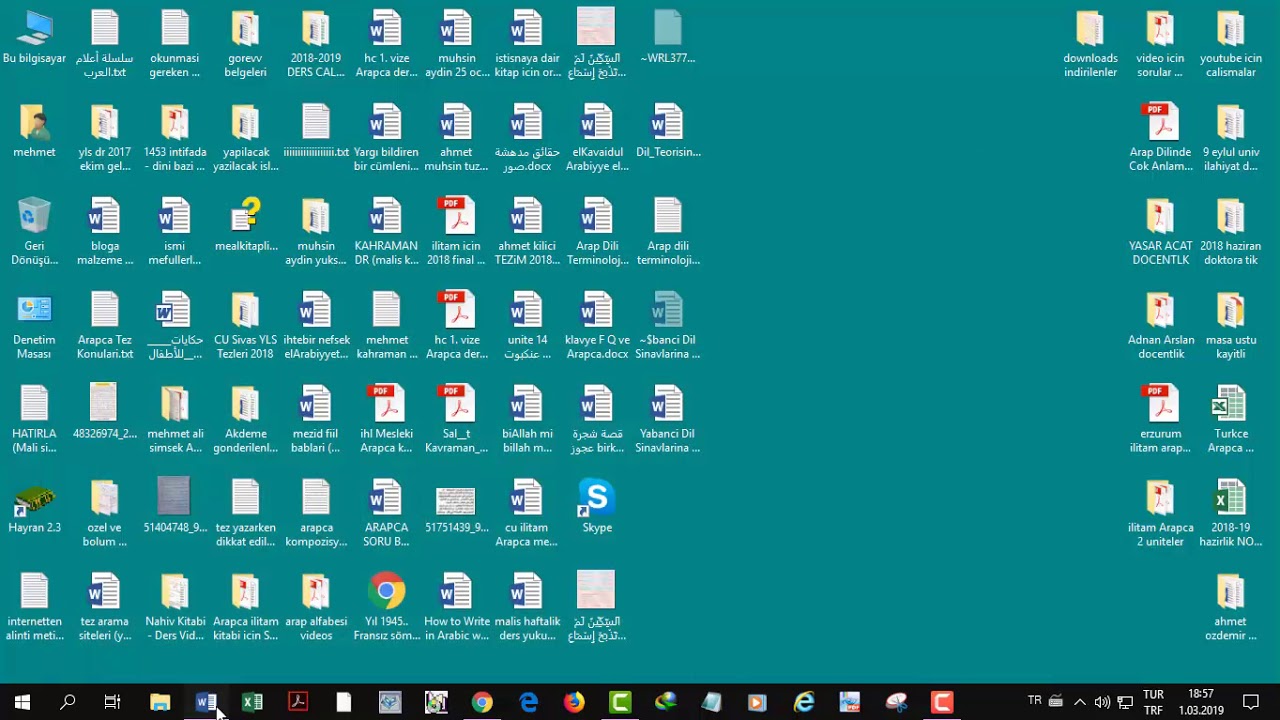Open the Action Center notifications

click(1251, 702)
